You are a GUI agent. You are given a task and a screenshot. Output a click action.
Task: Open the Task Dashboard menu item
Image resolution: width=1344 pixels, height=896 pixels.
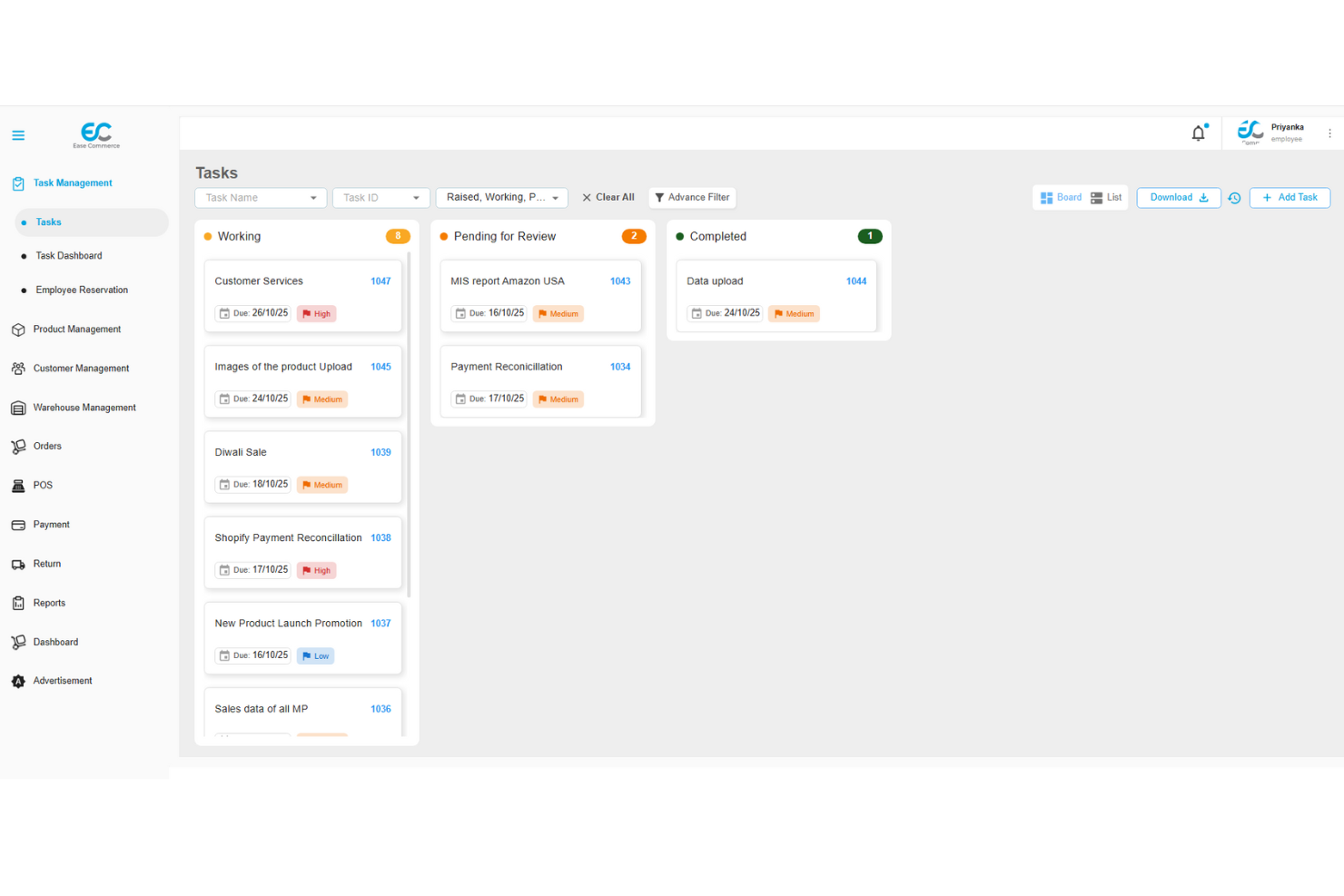[69, 255]
